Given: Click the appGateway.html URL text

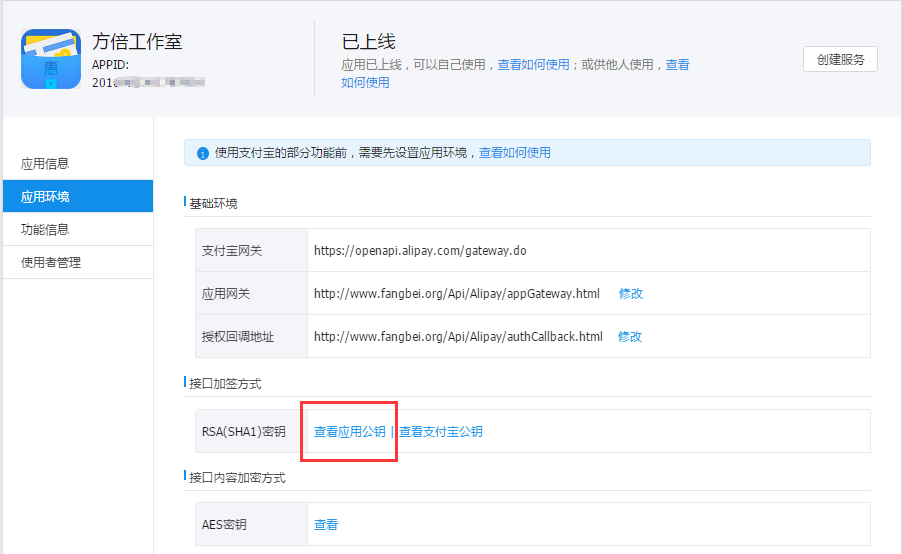Looking at the screenshot, I should tap(457, 293).
